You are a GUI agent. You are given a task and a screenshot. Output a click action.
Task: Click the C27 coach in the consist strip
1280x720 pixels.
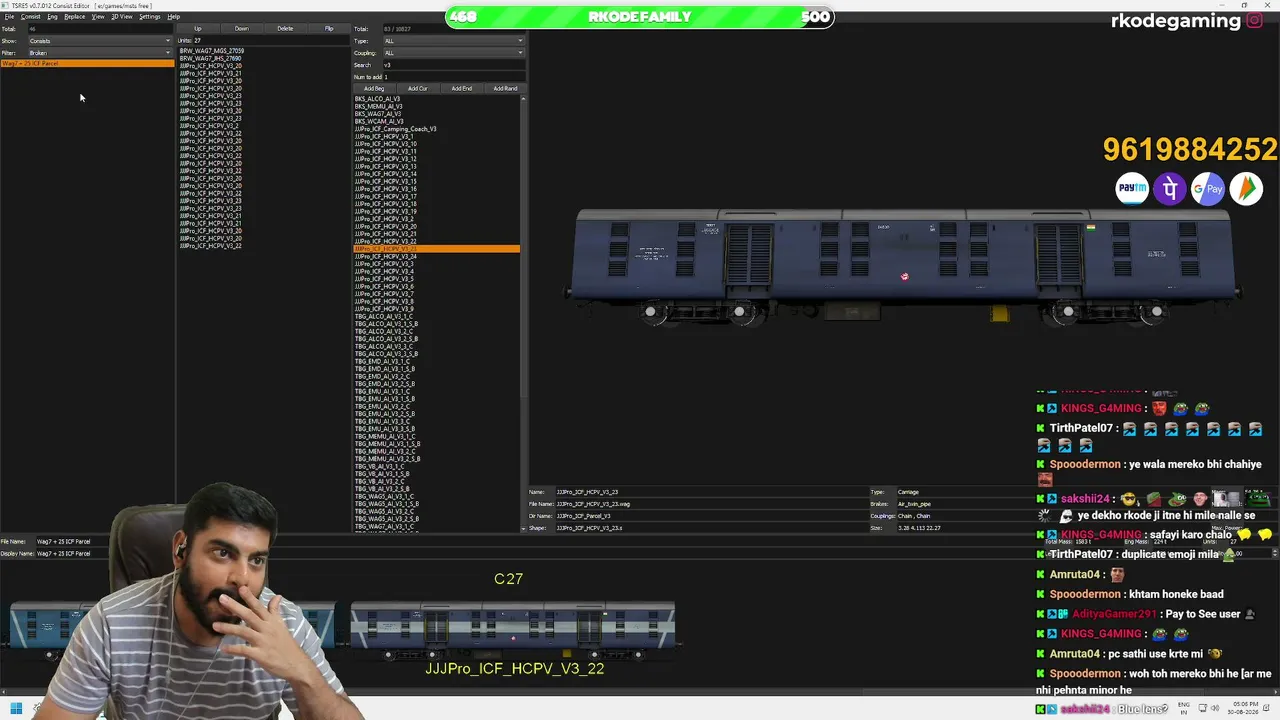point(512,630)
